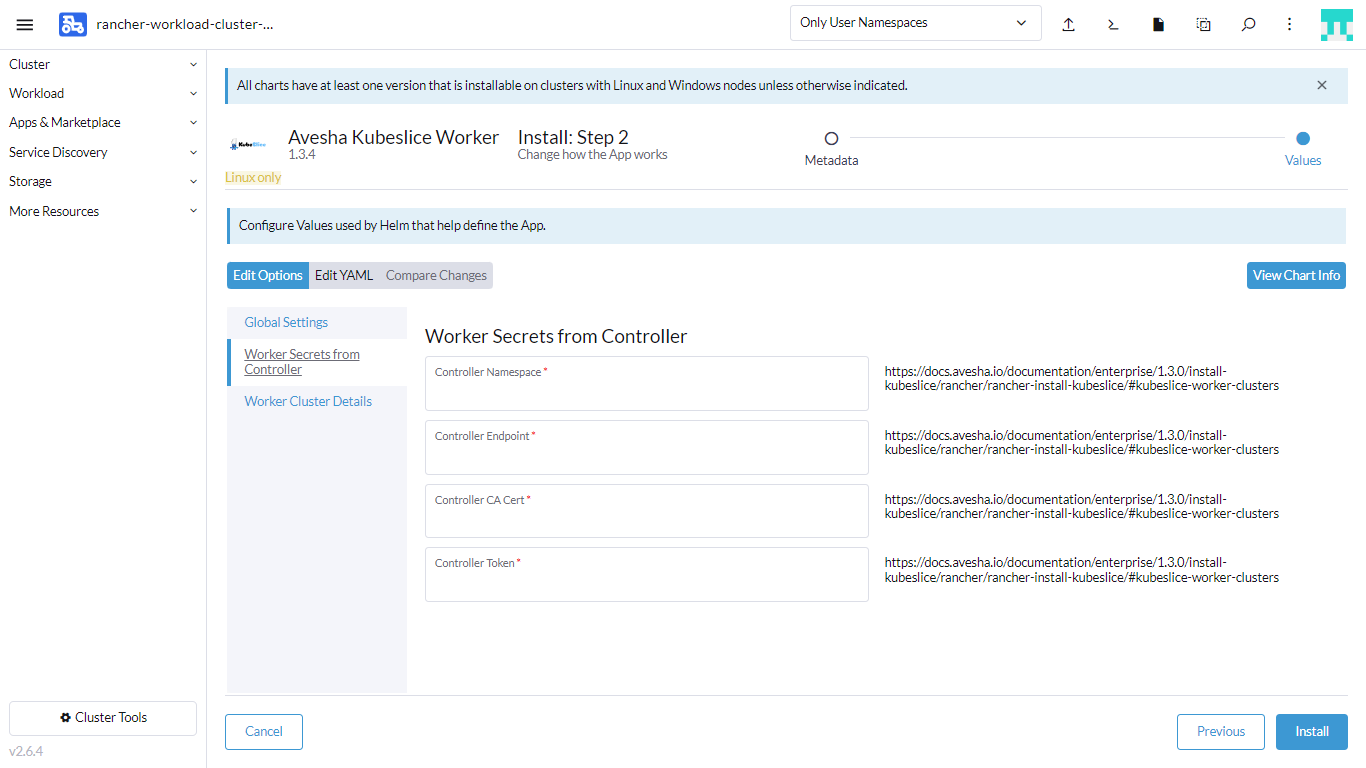Open the Worker Cluster Details section
The width and height of the screenshot is (1366, 768).
point(317,401)
